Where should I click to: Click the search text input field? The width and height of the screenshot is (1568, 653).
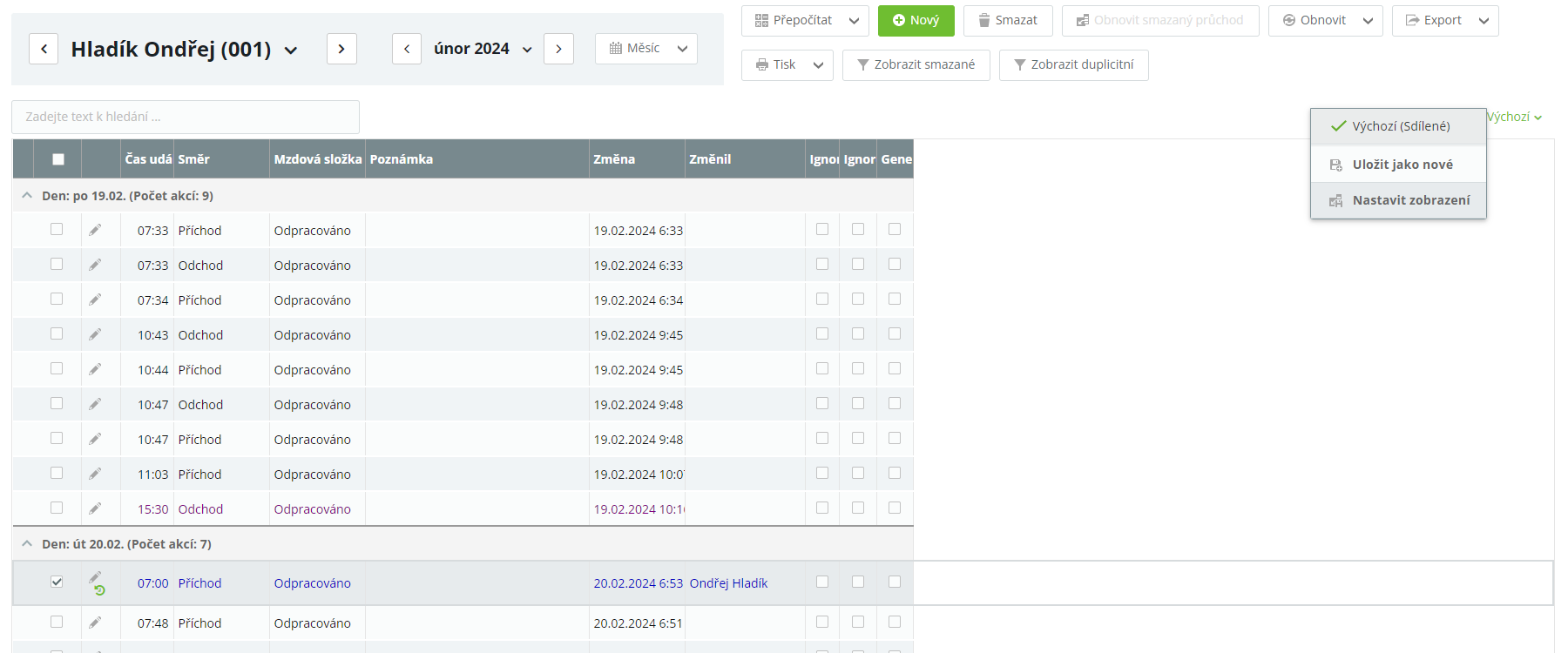(x=186, y=117)
